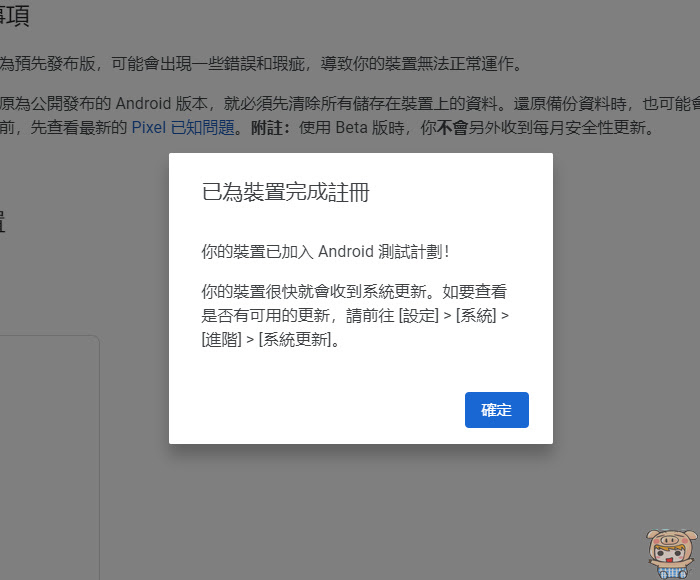
Task: Click the line containing 就必須先清除所有儲存在裝置上的資料
Action: (350, 104)
